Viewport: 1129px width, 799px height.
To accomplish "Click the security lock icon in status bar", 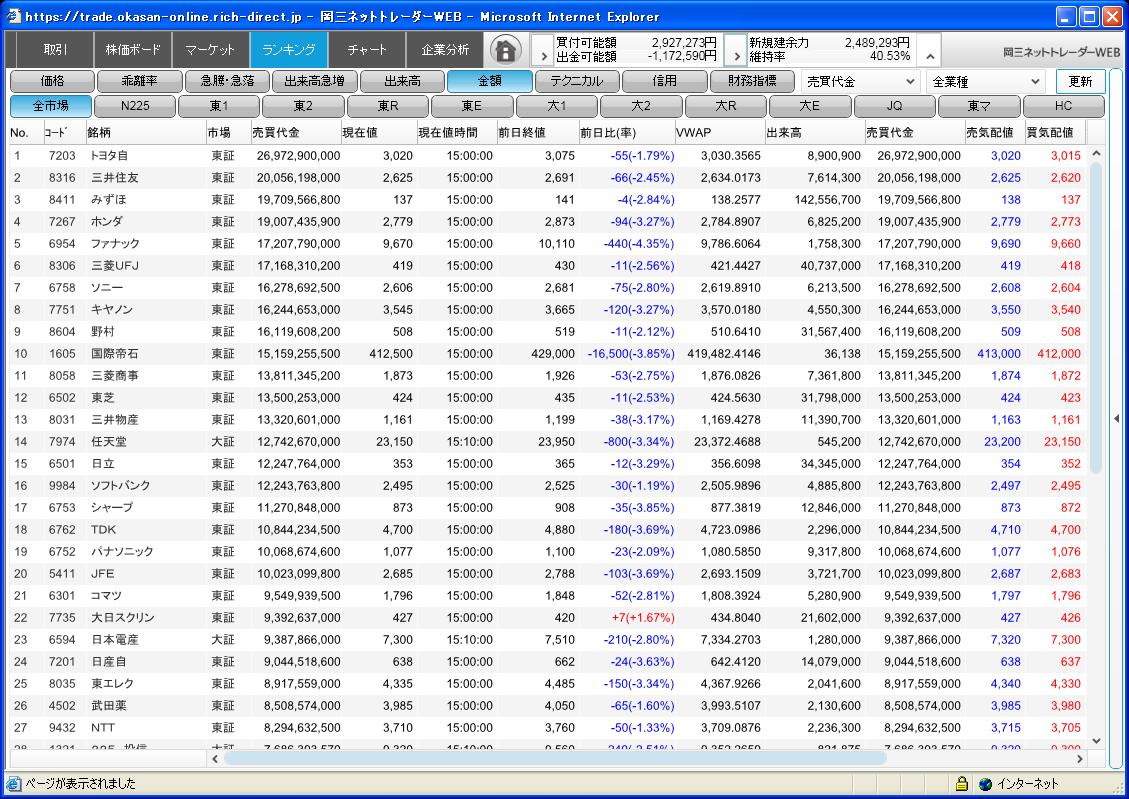I will coord(961,784).
